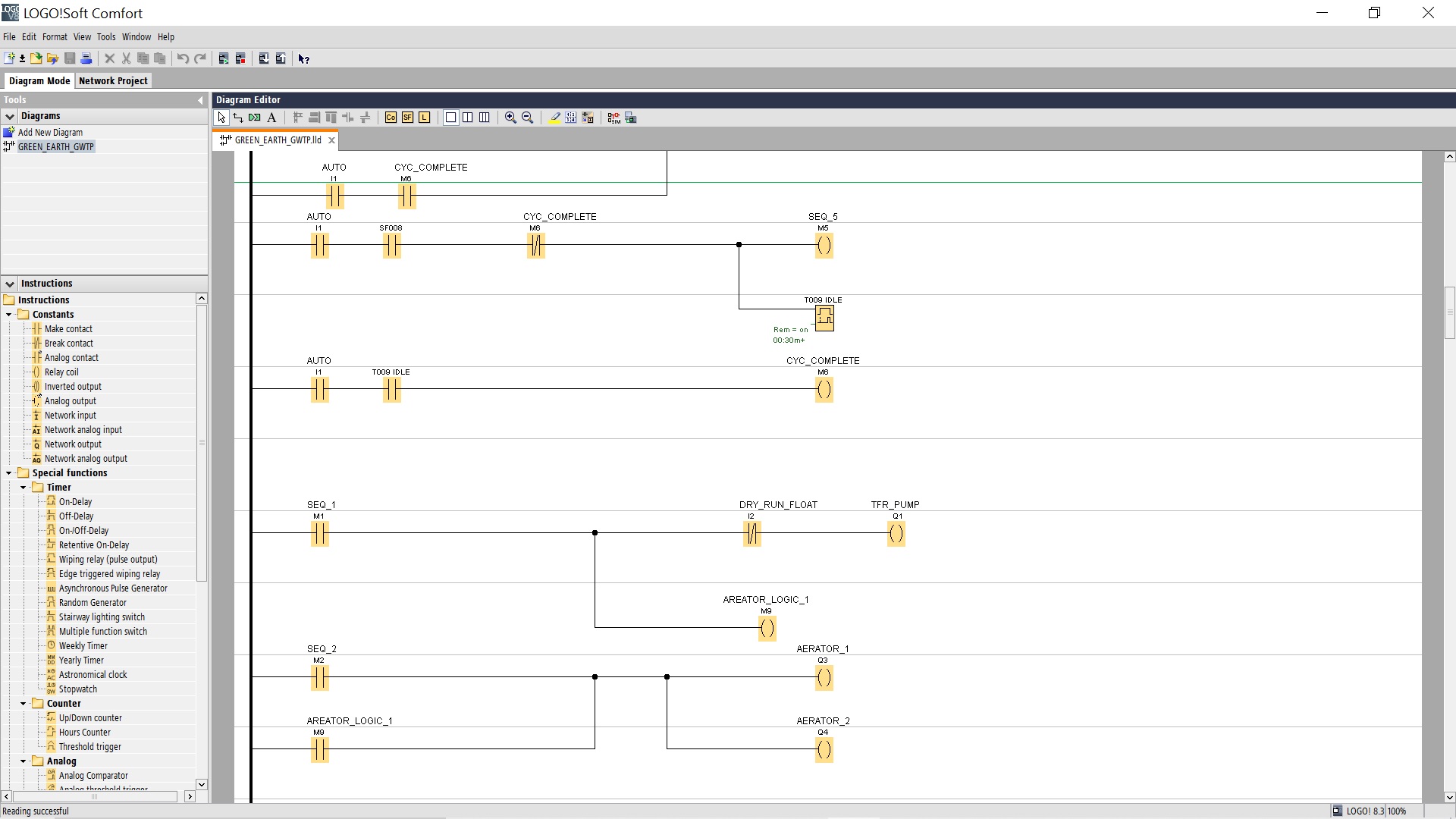
Task: Click the line highlight marker icon
Action: 554,118
